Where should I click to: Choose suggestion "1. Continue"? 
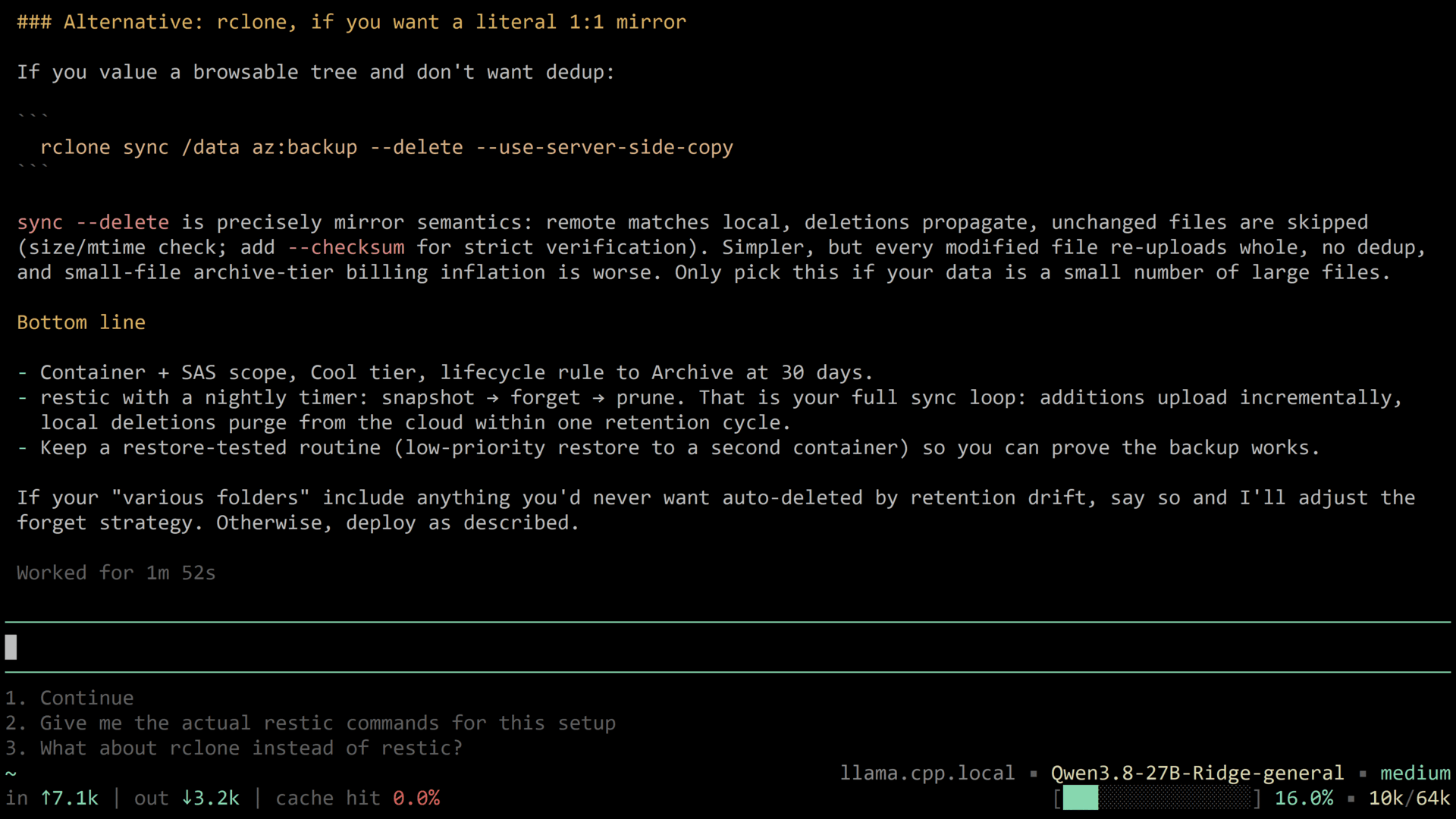click(x=70, y=698)
